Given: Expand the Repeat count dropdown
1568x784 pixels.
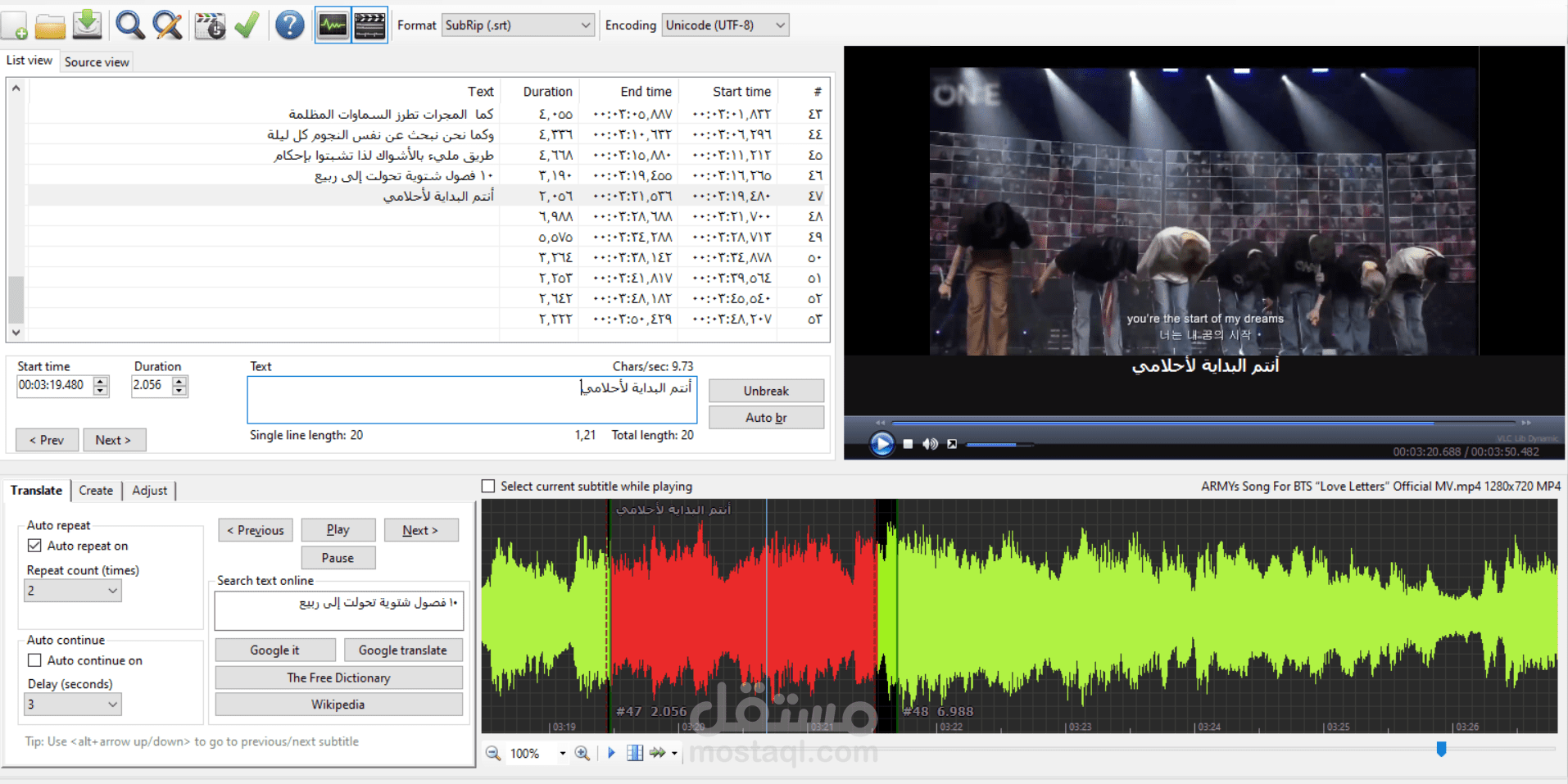Looking at the screenshot, I should (73, 591).
